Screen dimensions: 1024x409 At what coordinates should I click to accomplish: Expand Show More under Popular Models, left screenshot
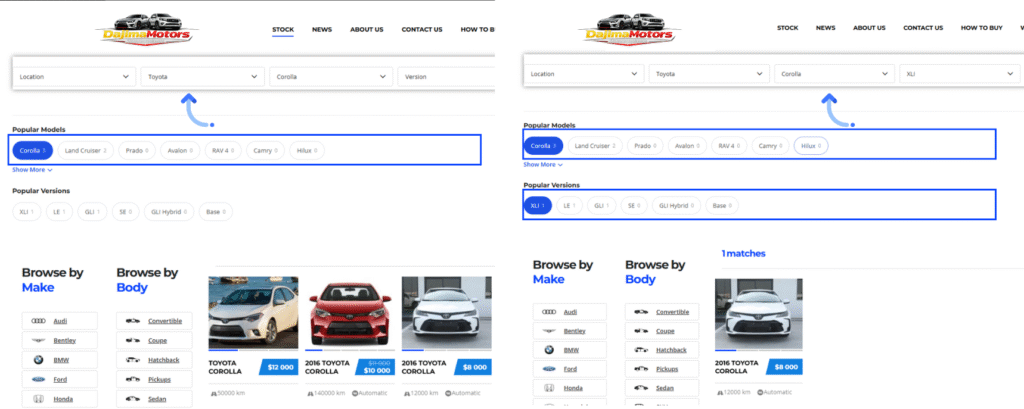32,170
